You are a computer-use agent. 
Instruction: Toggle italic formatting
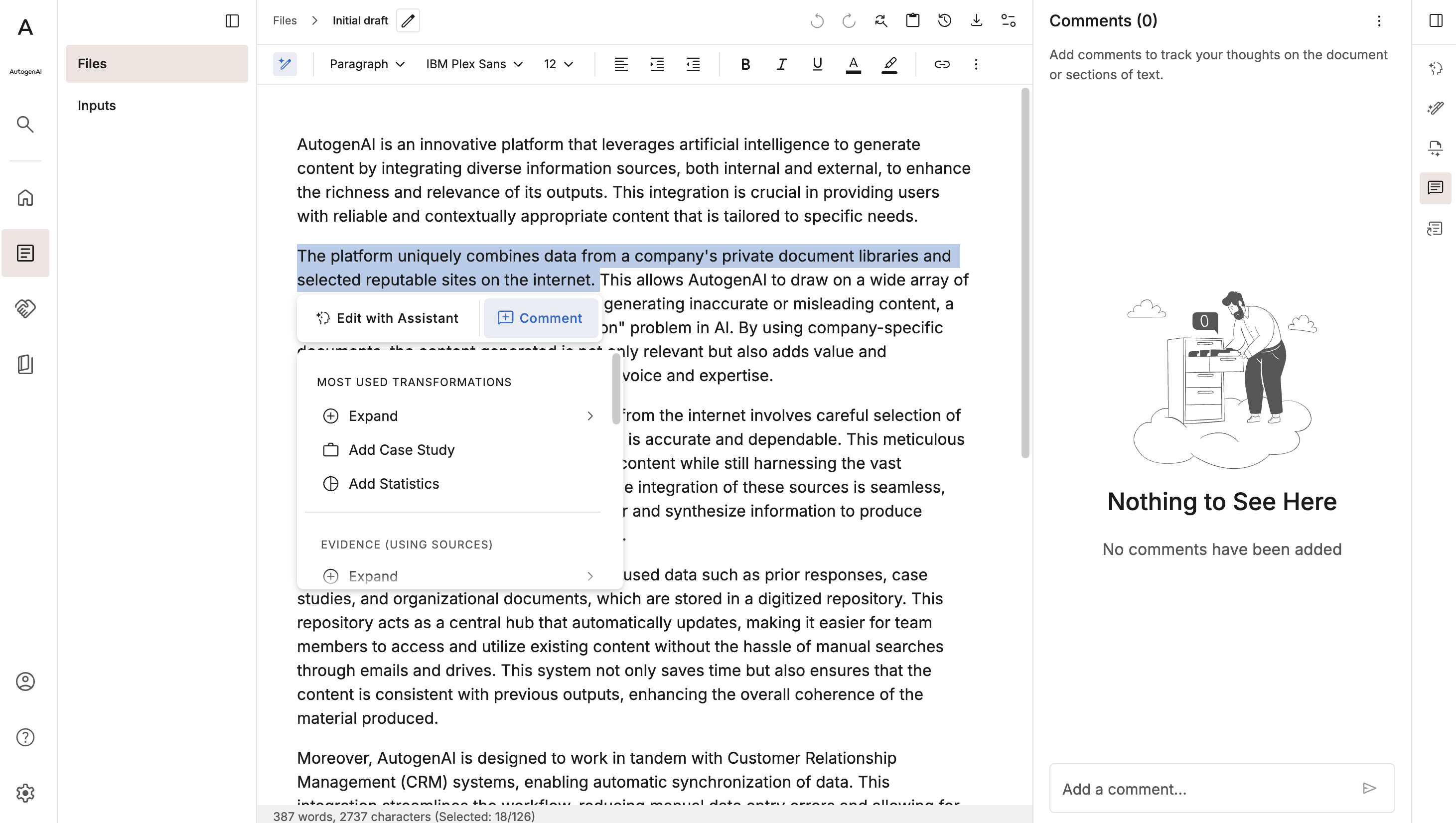click(x=782, y=64)
